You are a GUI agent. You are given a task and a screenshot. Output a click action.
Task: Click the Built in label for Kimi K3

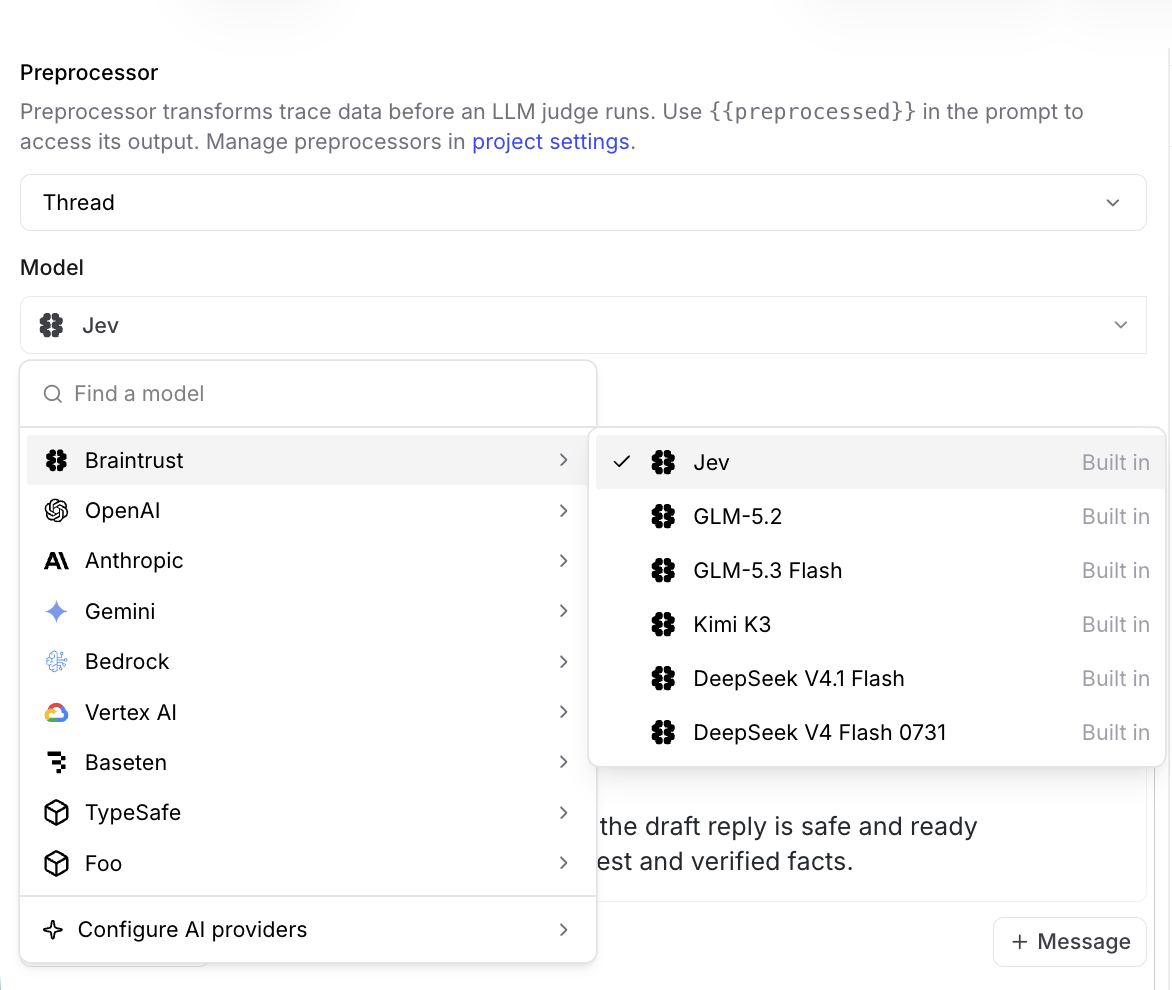coord(1115,624)
